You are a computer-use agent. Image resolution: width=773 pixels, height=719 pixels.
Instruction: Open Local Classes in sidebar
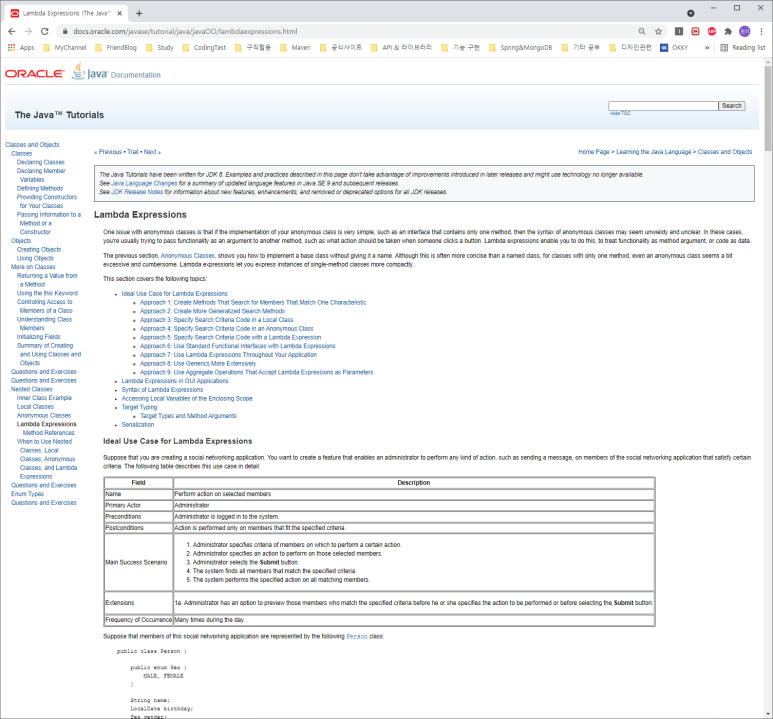(35, 407)
